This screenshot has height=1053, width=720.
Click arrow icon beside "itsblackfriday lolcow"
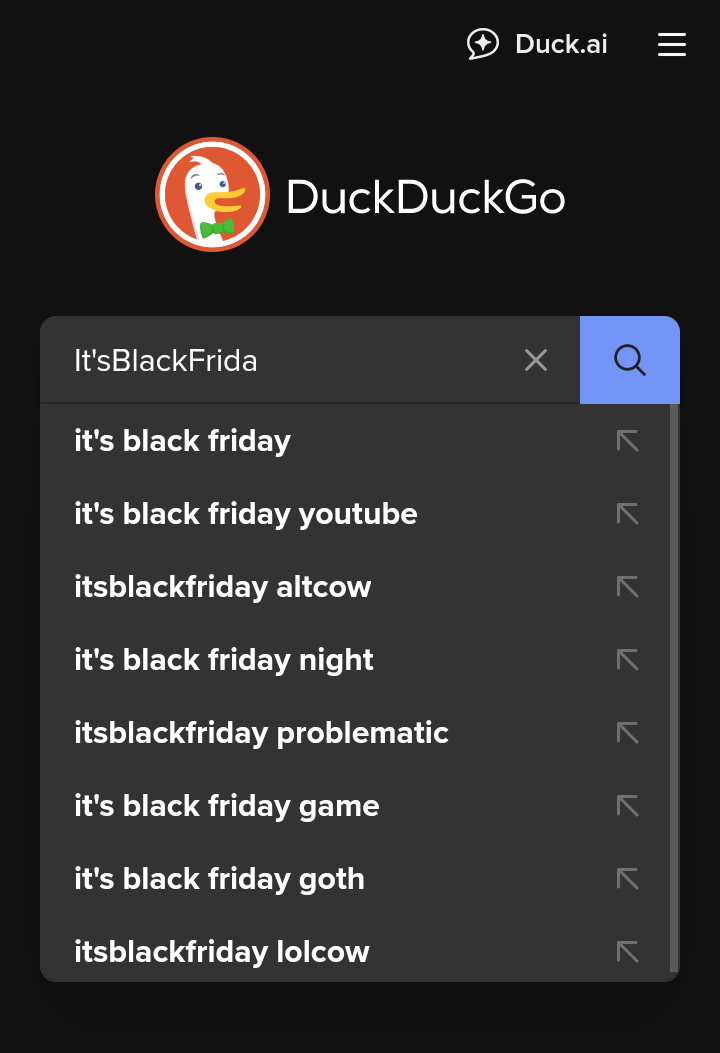click(x=627, y=952)
